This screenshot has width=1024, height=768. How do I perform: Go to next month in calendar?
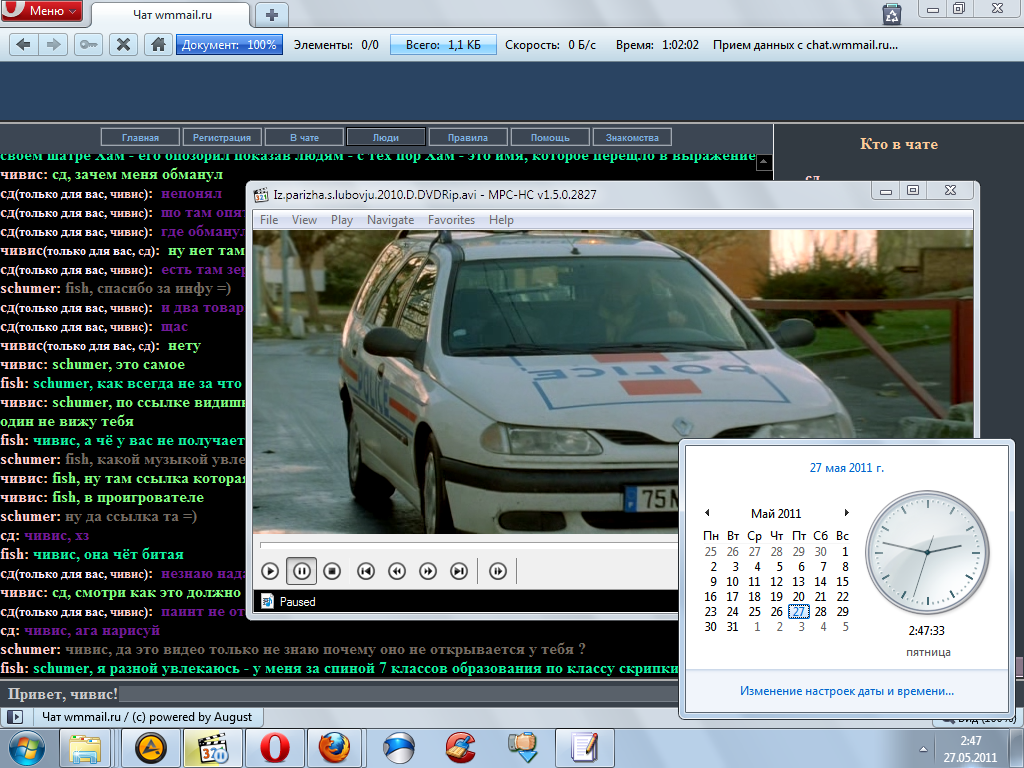pyautogui.click(x=846, y=513)
